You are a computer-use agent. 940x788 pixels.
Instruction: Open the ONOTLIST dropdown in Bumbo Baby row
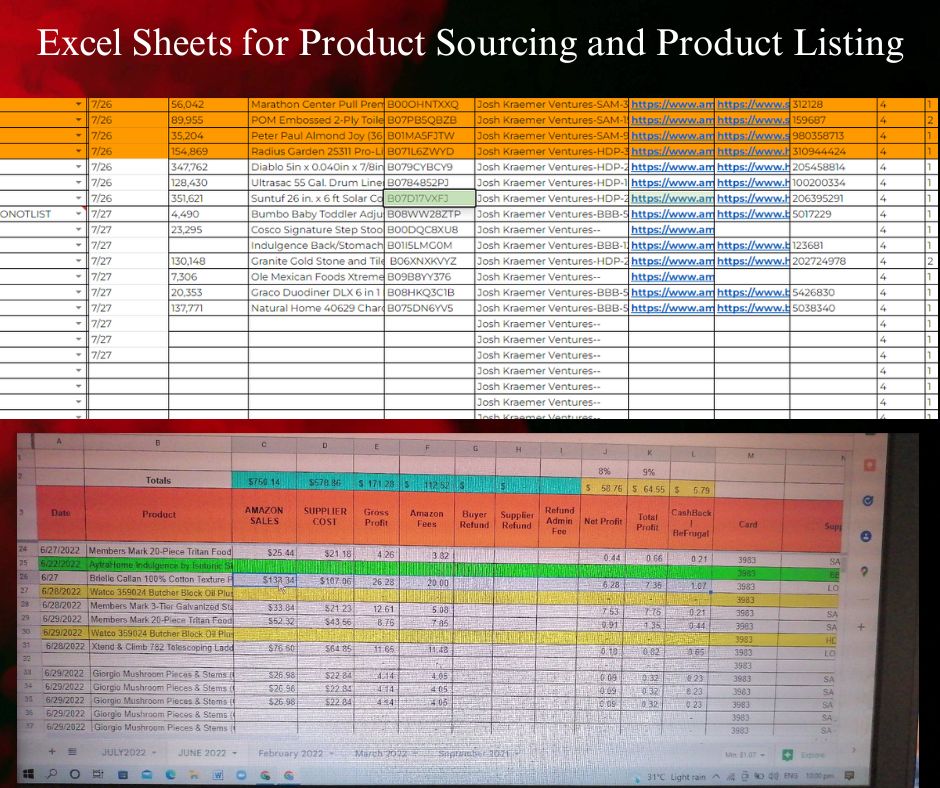pyautogui.click(x=79, y=213)
